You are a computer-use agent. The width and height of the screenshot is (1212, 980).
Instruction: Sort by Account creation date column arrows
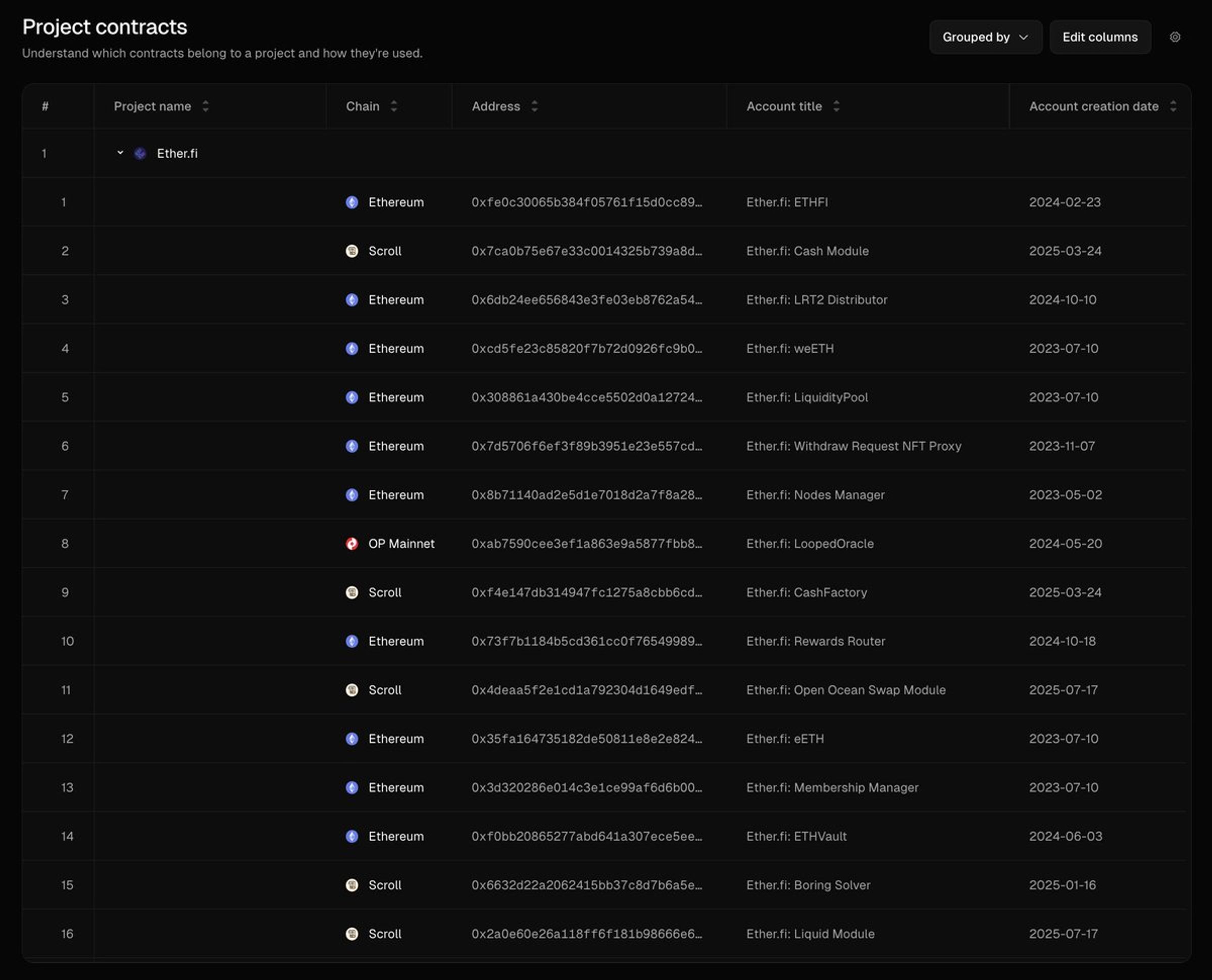point(1173,106)
